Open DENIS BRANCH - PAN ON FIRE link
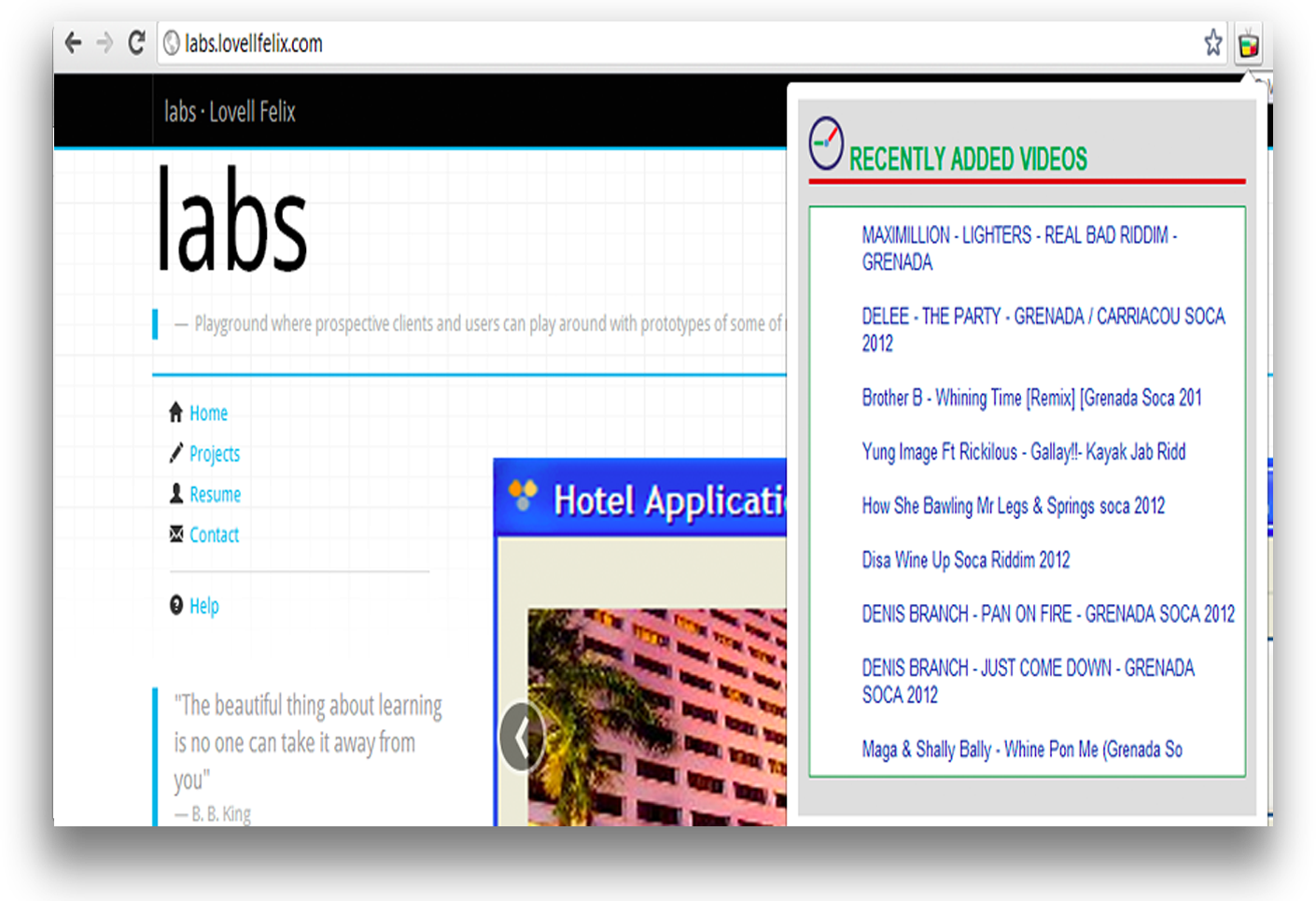The image size is (1316, 901). pyautogui.click(x=1047, y=613)
